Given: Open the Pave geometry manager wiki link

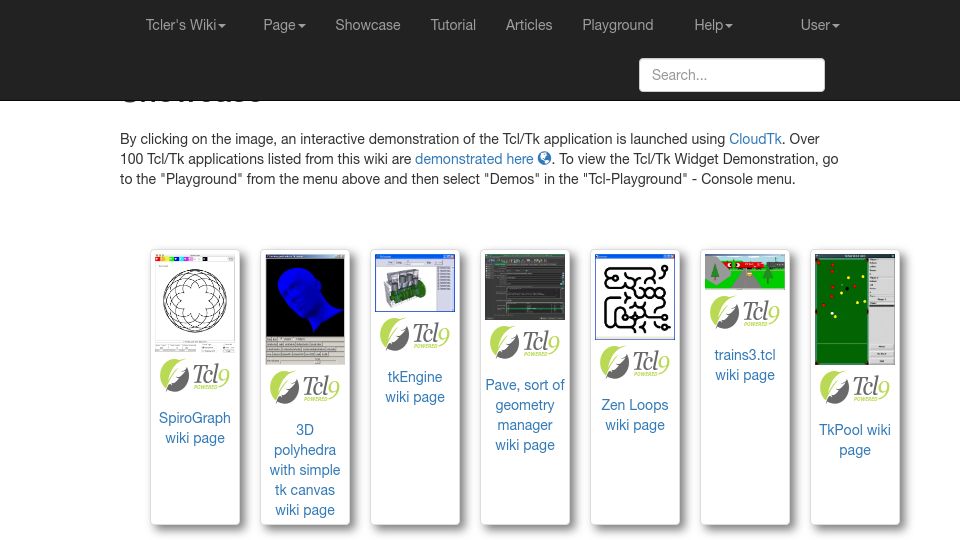Looking at the screenshot, I should click(525, 415).
